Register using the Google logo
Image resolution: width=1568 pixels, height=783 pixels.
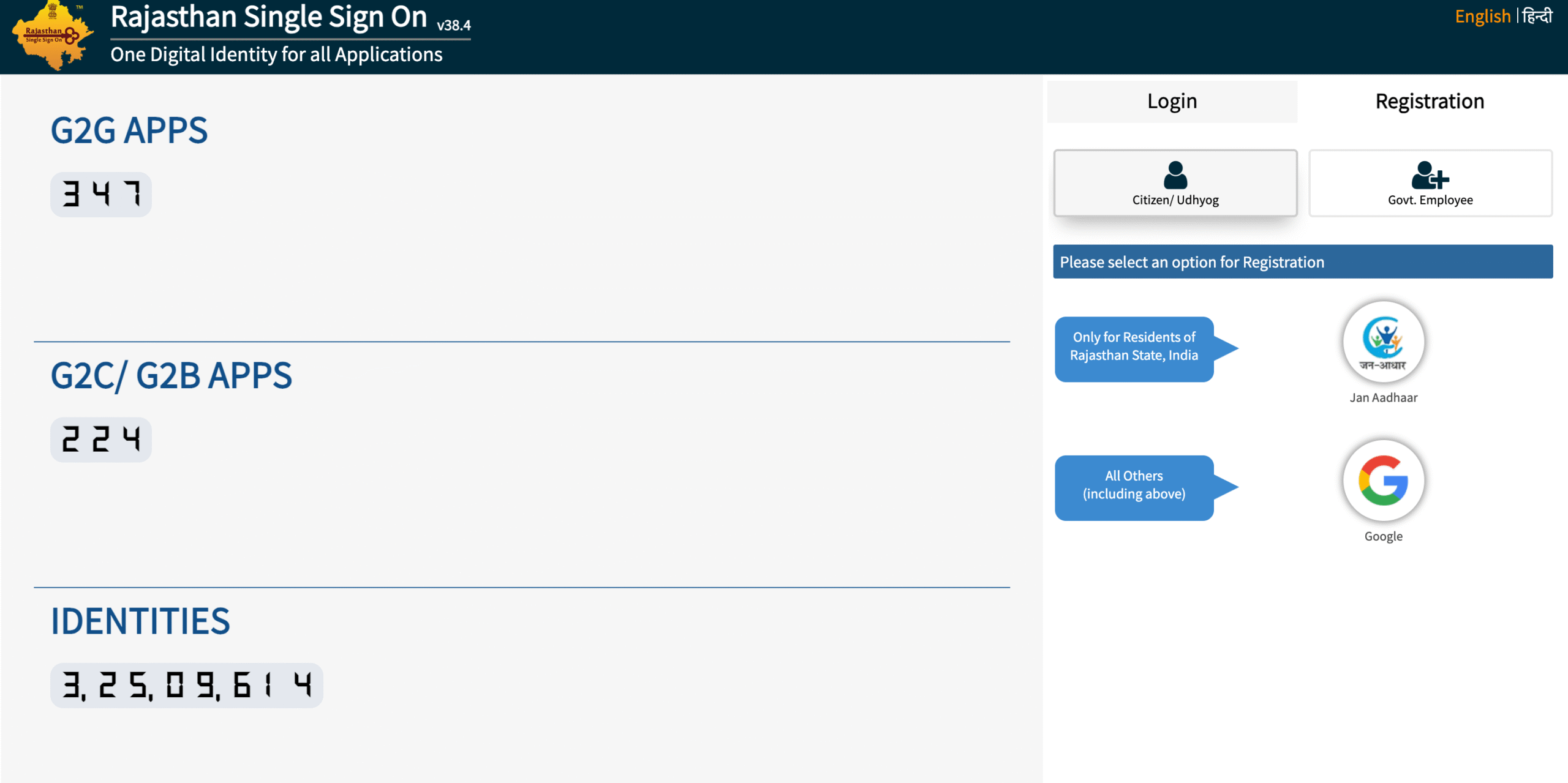1383,481
